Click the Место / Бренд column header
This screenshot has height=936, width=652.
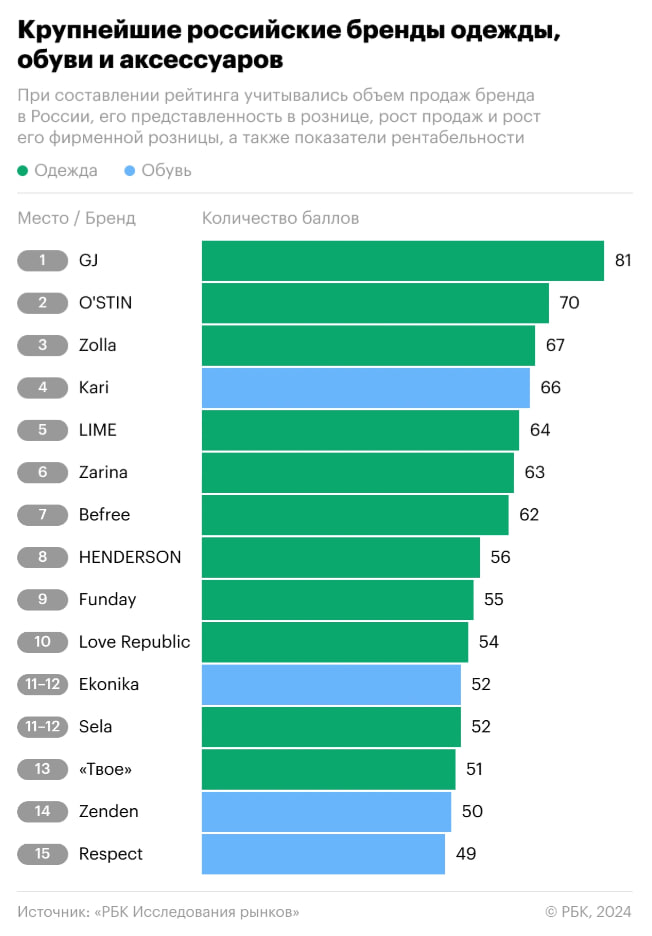click(77, 218)
